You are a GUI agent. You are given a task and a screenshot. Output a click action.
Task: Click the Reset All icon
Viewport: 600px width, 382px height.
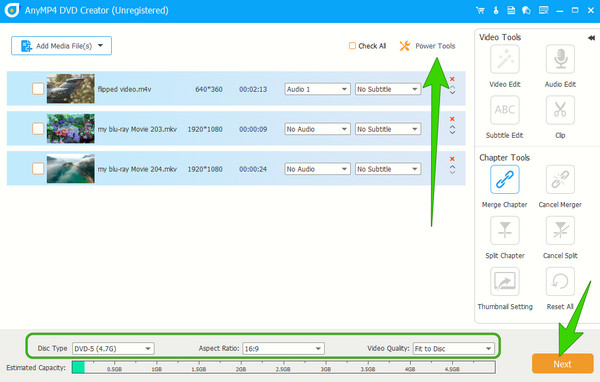[560, 282]
